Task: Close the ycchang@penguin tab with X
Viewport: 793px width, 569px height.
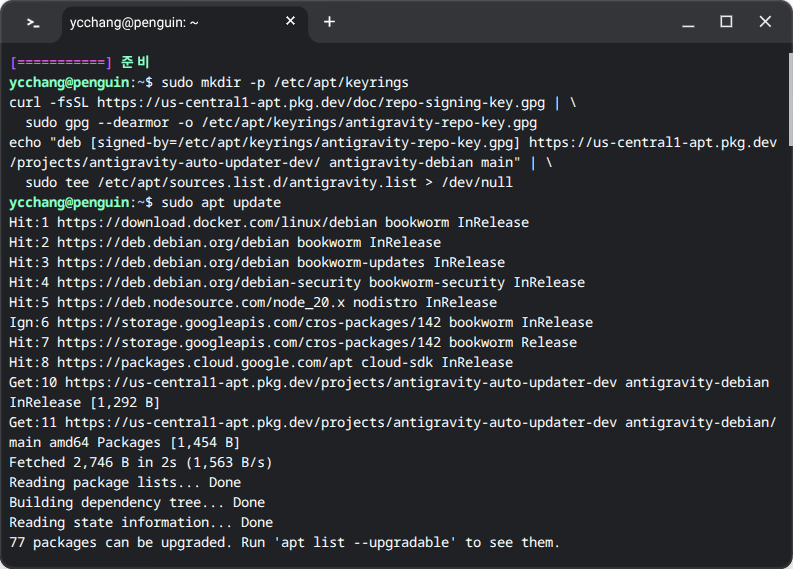Action: tap(291, 22)
